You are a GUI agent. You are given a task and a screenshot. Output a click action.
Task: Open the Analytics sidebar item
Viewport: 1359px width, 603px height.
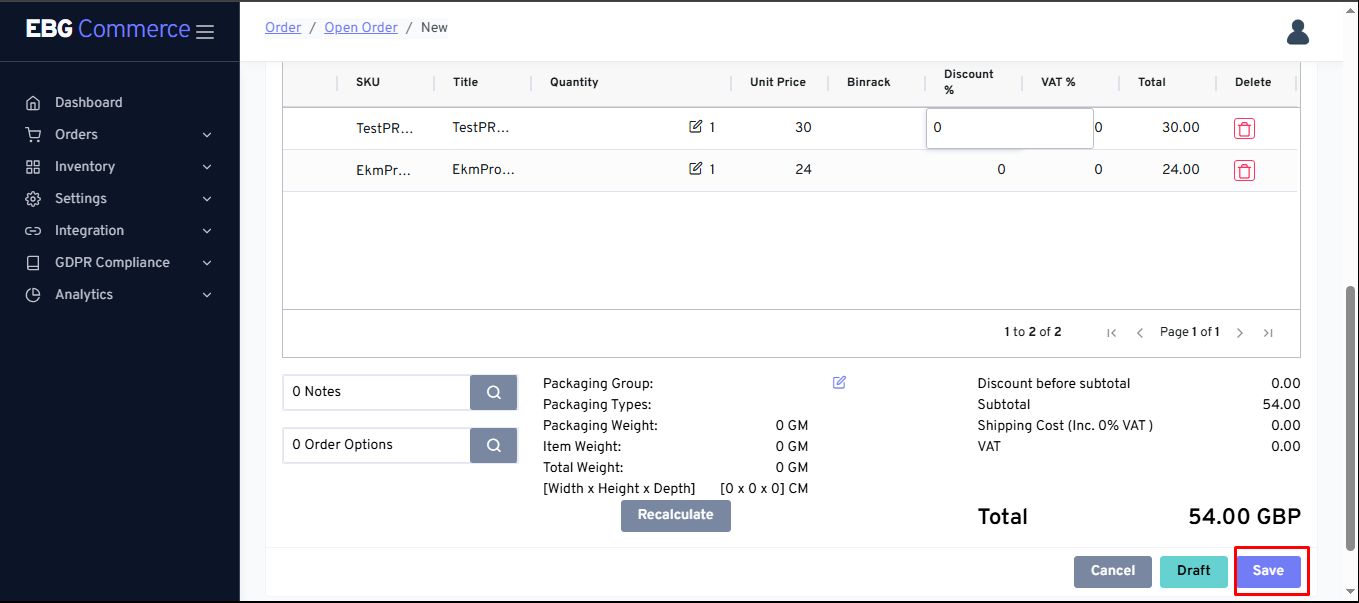tap(84, 295)
